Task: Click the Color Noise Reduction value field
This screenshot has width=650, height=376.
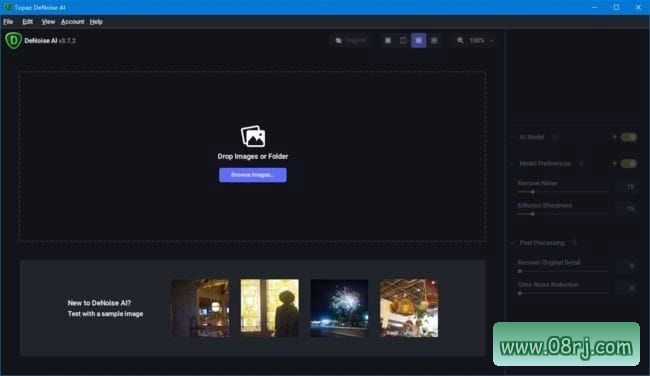Action: (627, 288)
